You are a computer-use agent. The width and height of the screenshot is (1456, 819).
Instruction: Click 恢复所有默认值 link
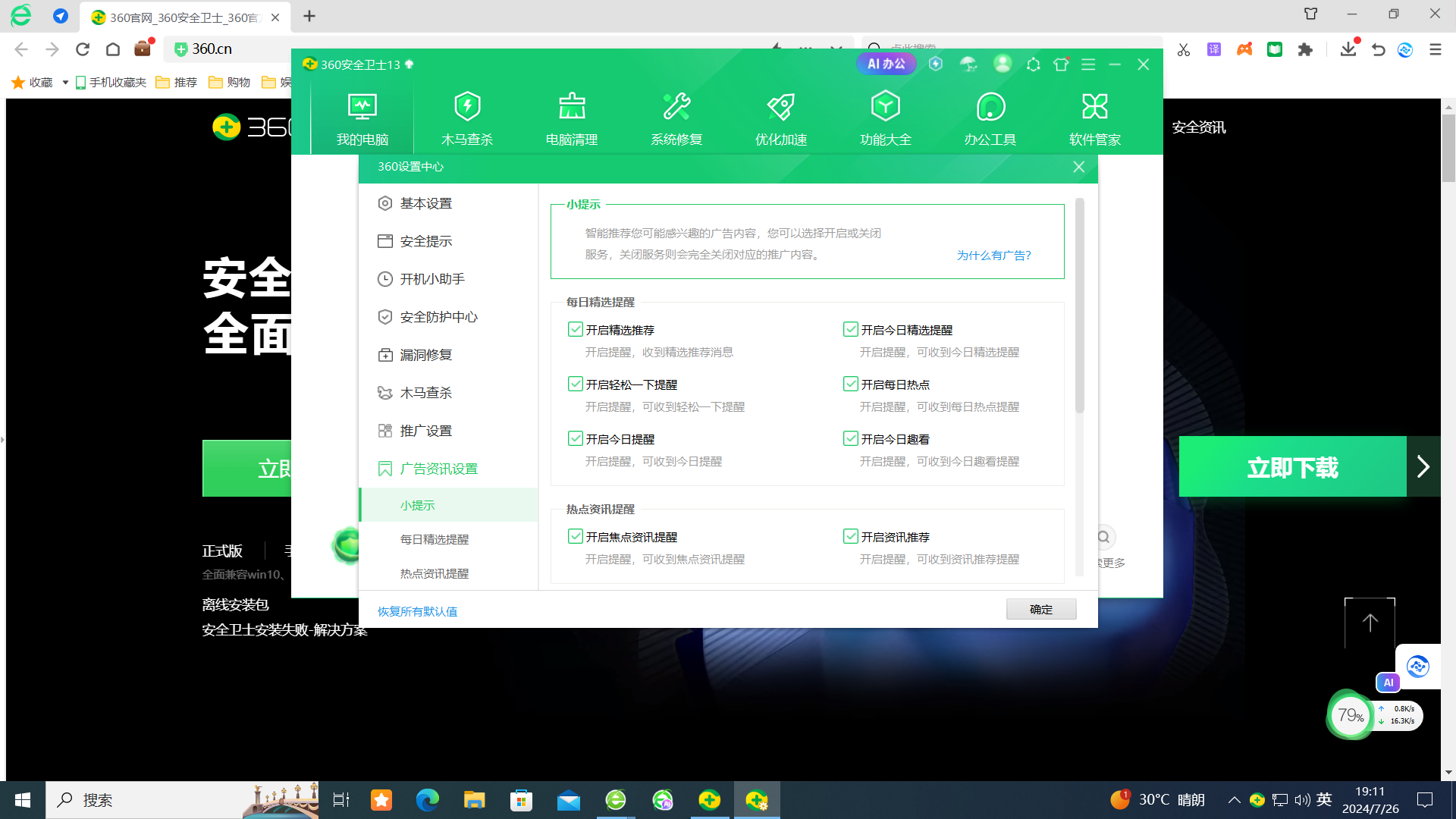click(417, 611)
